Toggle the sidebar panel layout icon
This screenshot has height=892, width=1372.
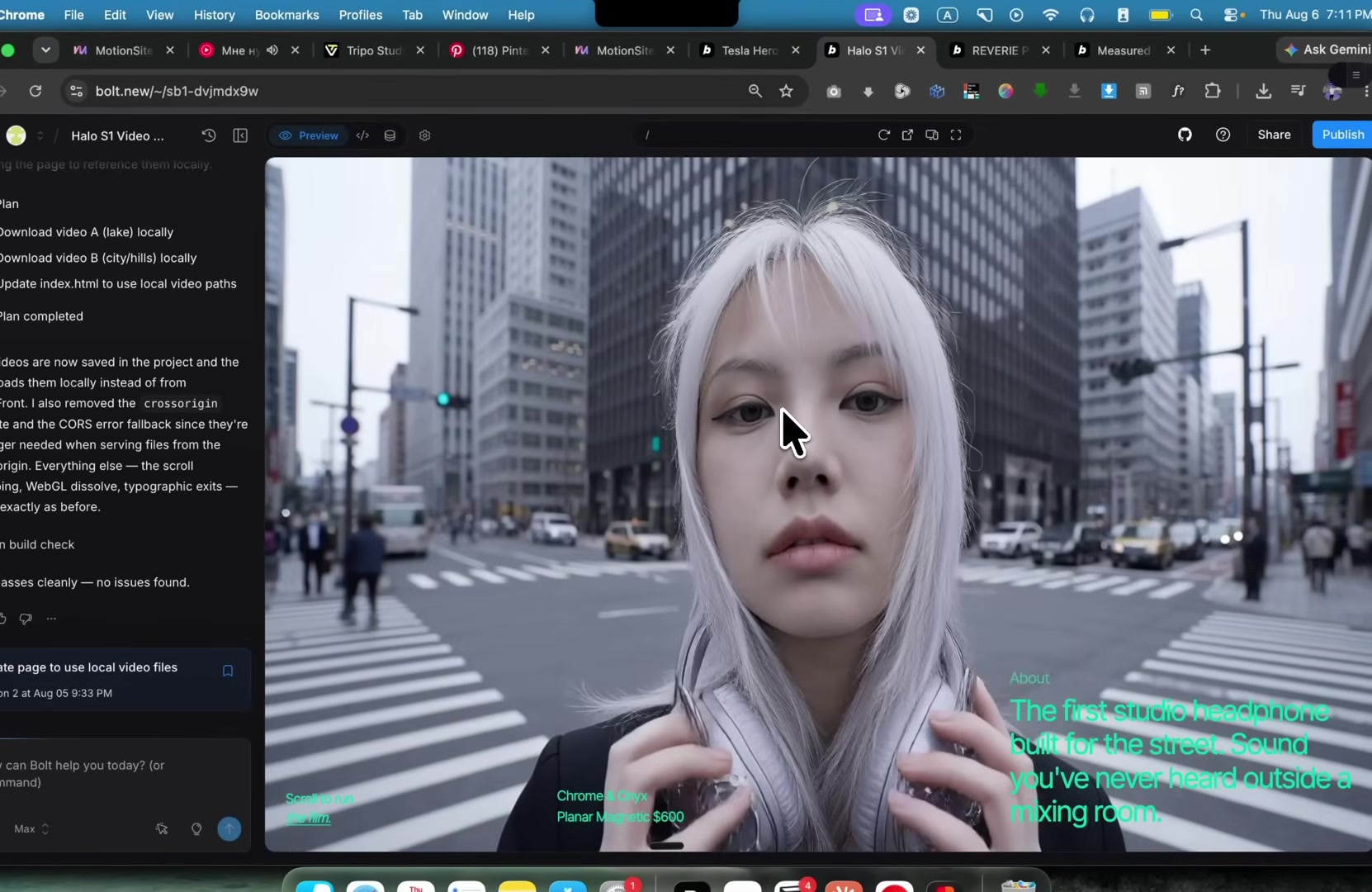click(x=240, y=135)
